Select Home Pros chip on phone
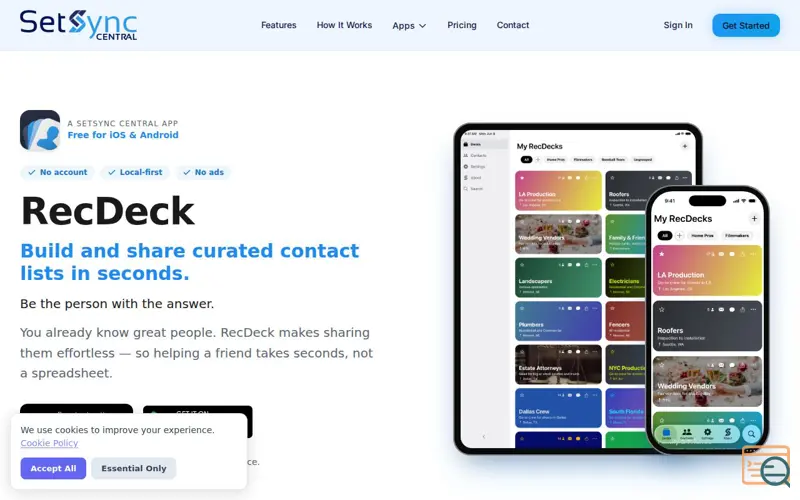Image resolution: width=800 pixels, height=500 pixels. click(x=702, y=235)
